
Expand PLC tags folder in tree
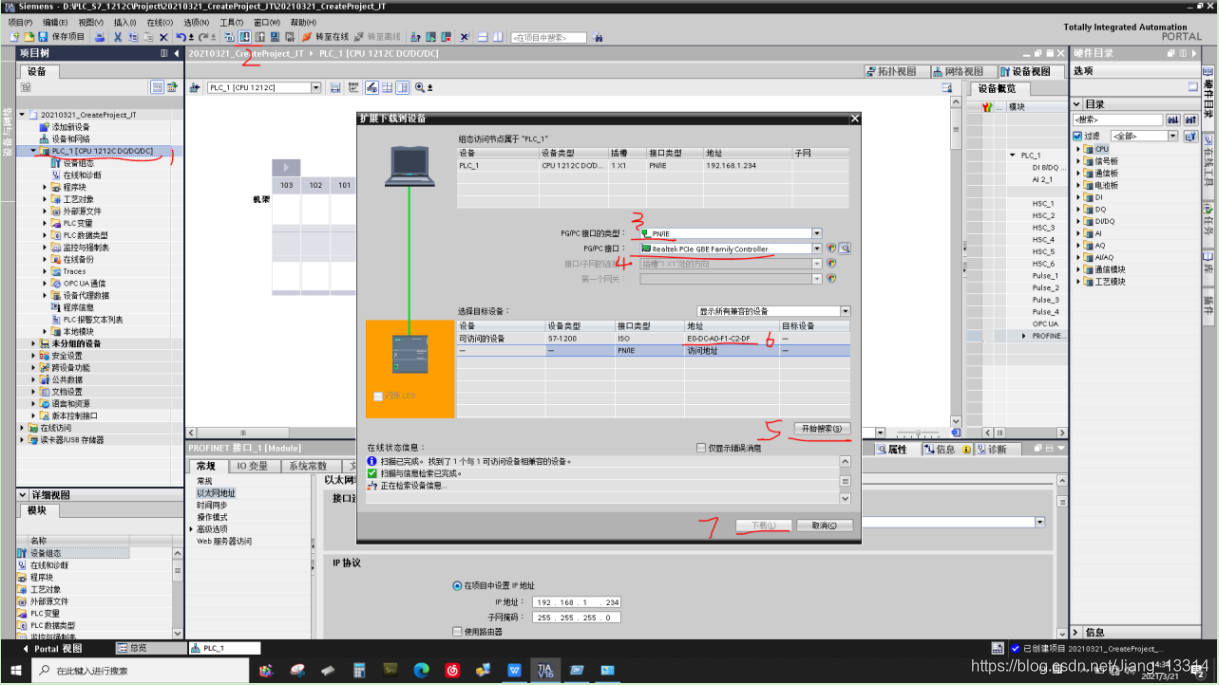pyautogui.click(x=45, y=223)
